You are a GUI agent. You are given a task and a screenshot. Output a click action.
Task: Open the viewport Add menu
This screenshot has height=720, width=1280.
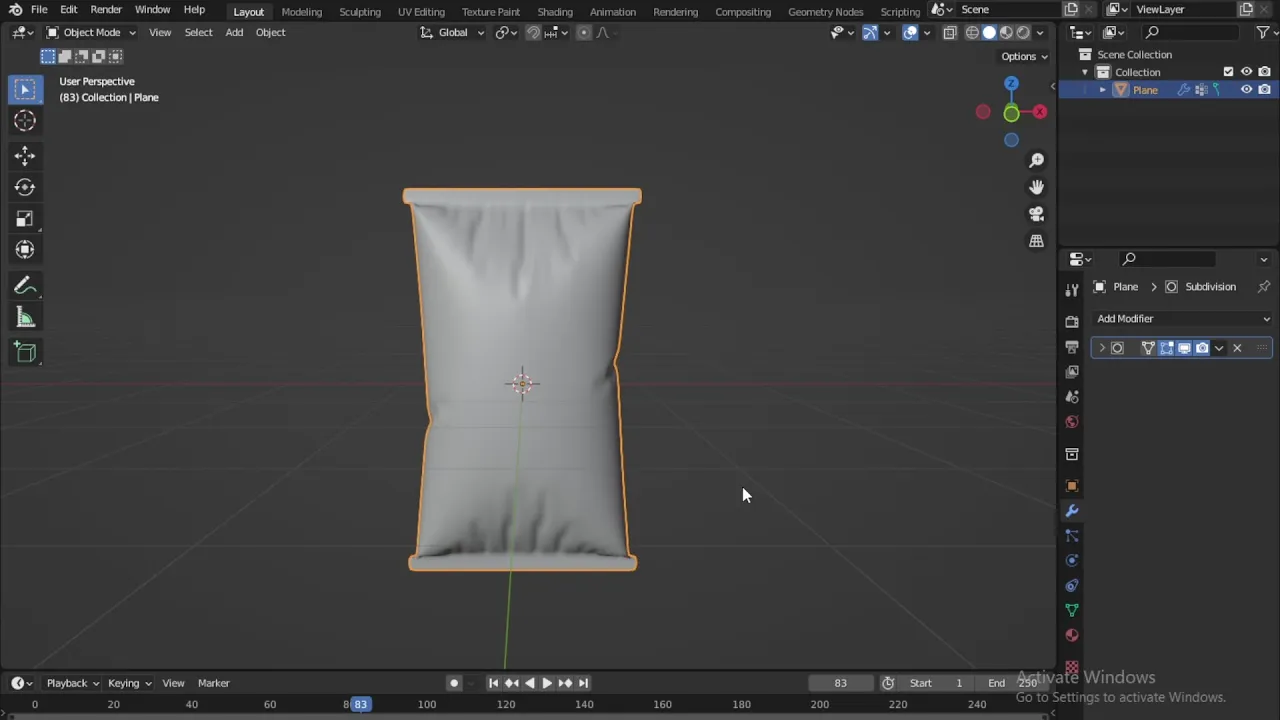(234, 32)
